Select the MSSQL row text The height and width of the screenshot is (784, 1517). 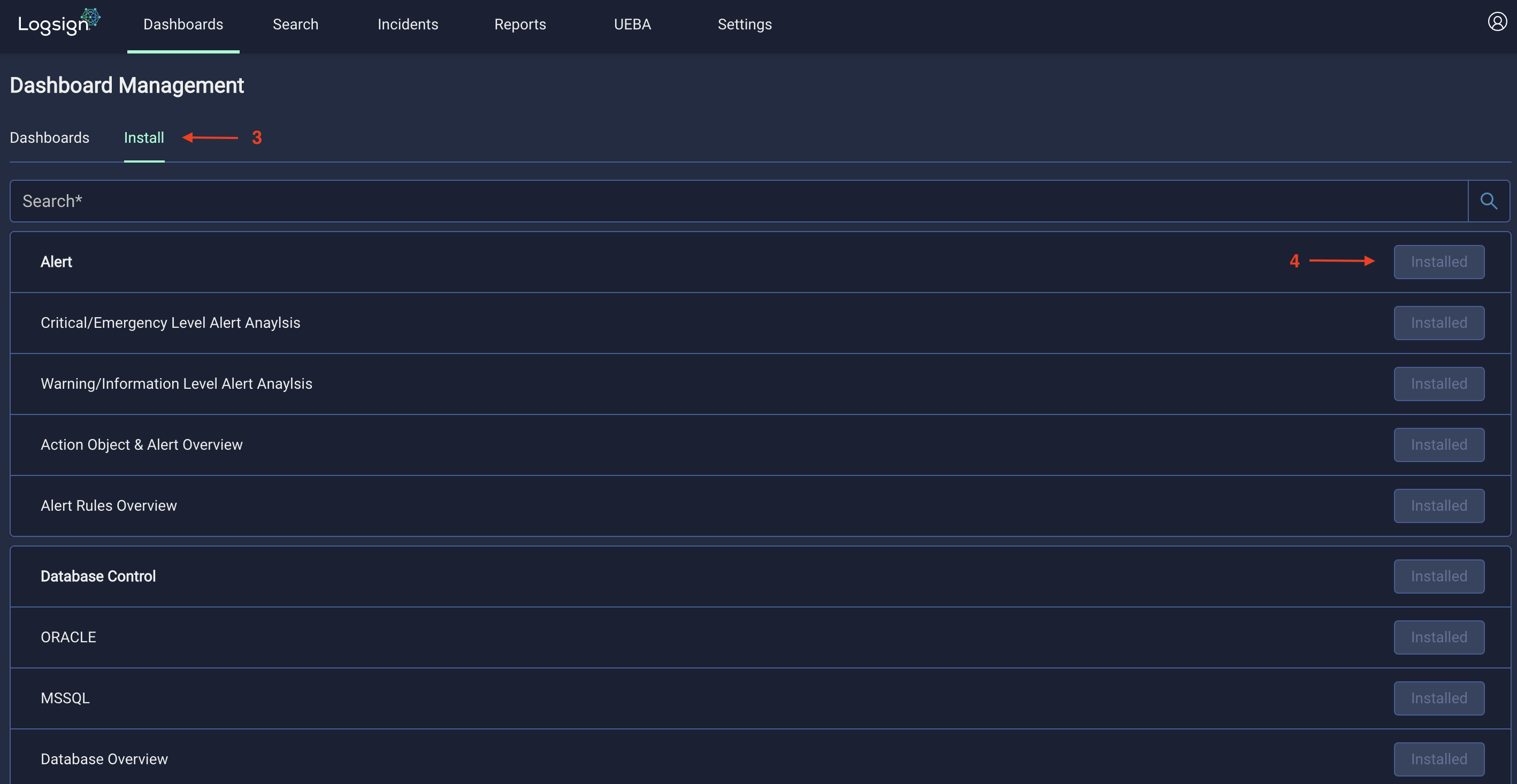(x=65, y=698)
